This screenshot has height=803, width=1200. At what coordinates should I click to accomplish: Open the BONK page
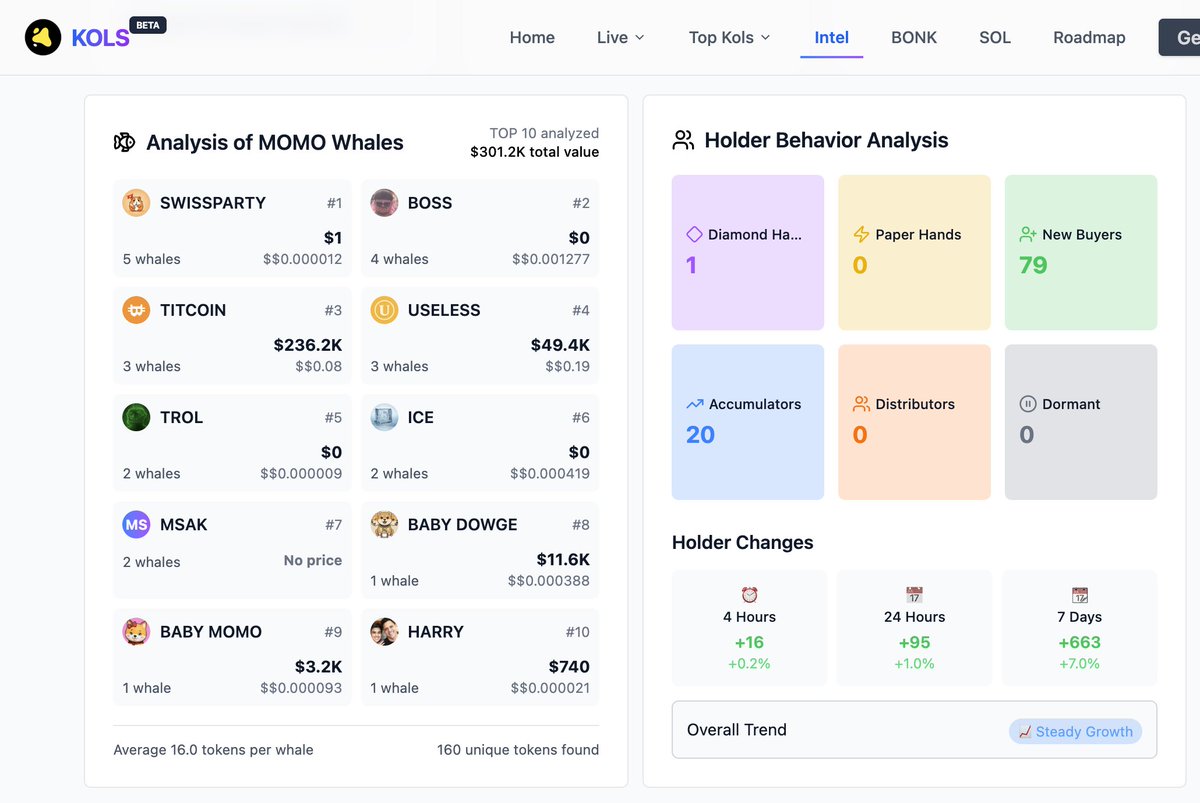coord(914,37)
